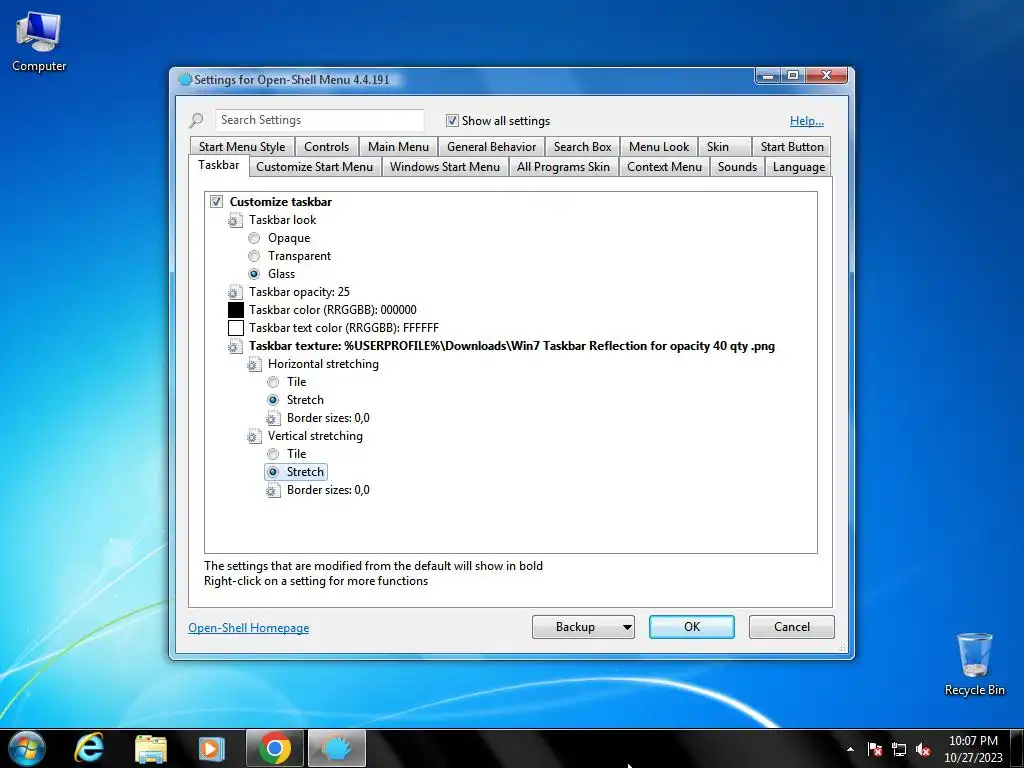Launch Internet Explorer from taskbar
The width and height of the screenshot is (1024, 768).
click(x=89, y=748)
